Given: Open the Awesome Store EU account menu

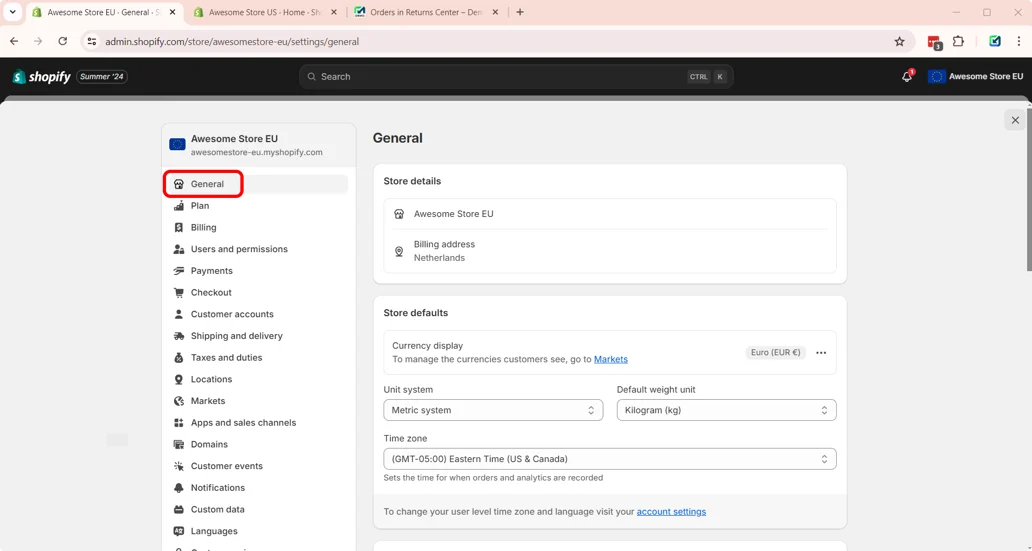Looking at the screenshot, I should [975, 76].
